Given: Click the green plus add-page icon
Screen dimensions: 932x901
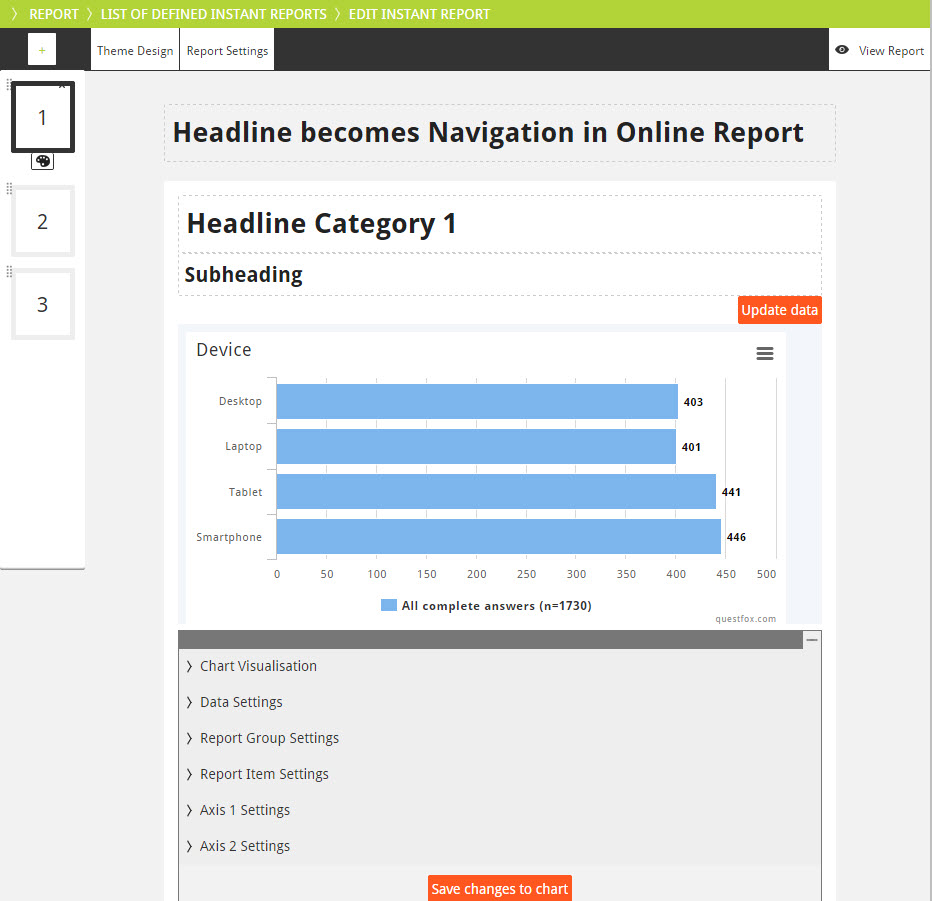Looking at the screenshot, I should 42,50.
